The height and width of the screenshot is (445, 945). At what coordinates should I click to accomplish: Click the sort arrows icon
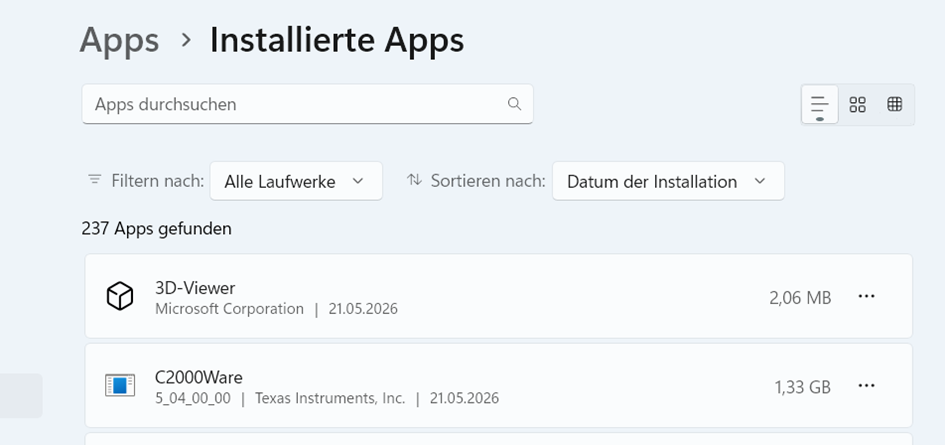pos(414,179)
